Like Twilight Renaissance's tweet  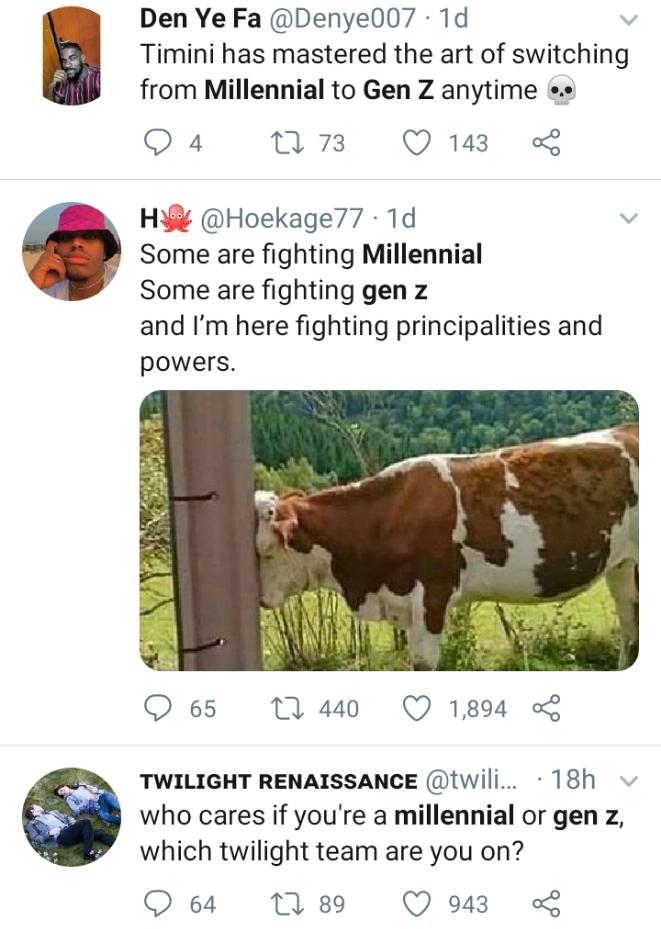point(415,904)
